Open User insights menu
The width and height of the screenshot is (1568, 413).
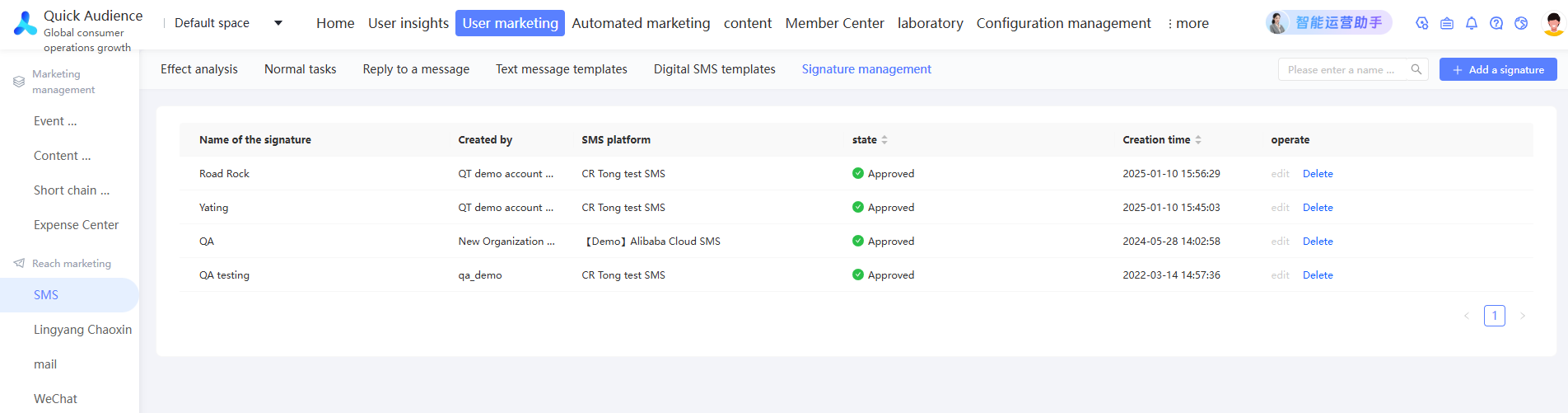pos(408,23)
